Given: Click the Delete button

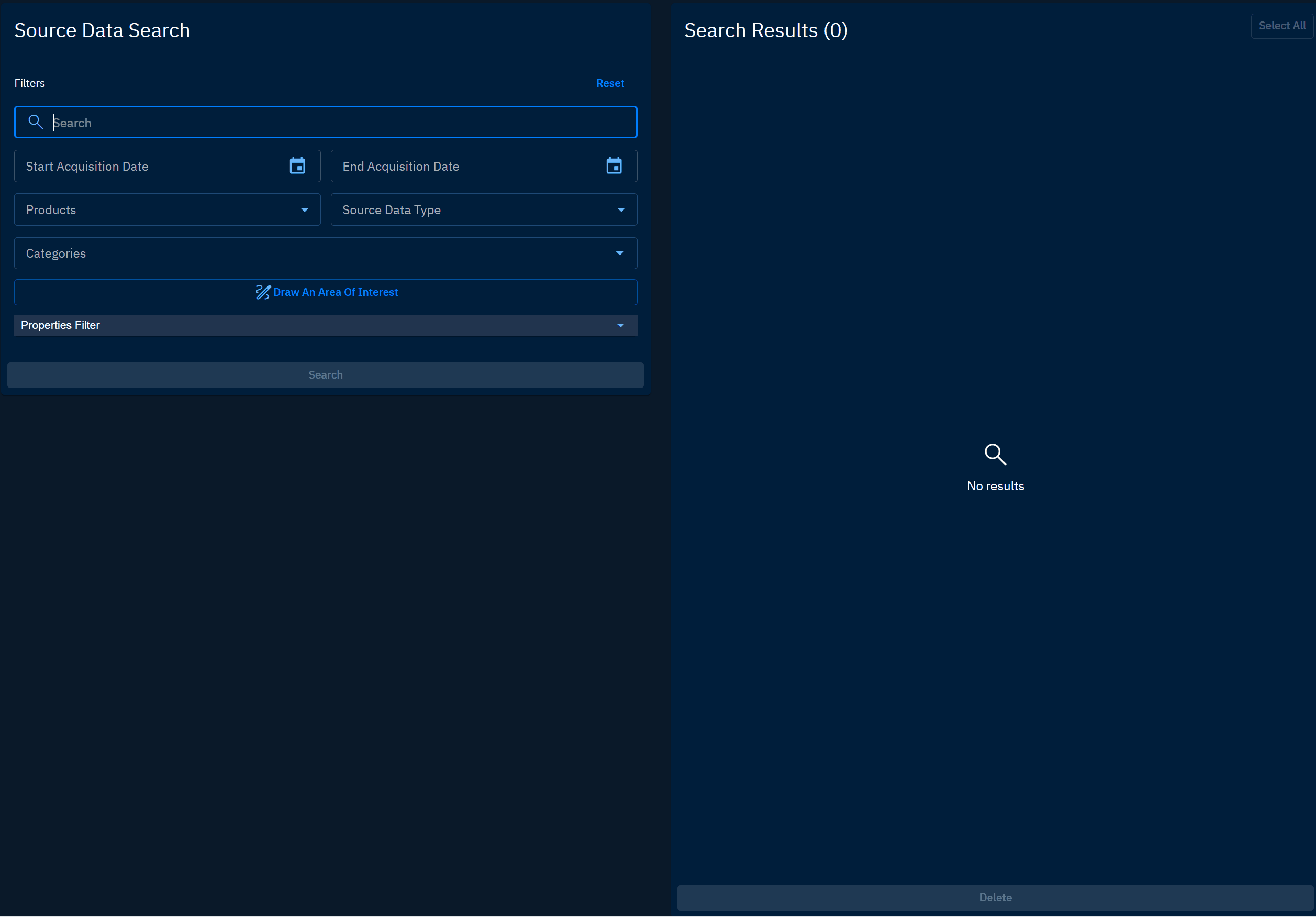Looking at the screenshot, I should (x=995, y=898).
